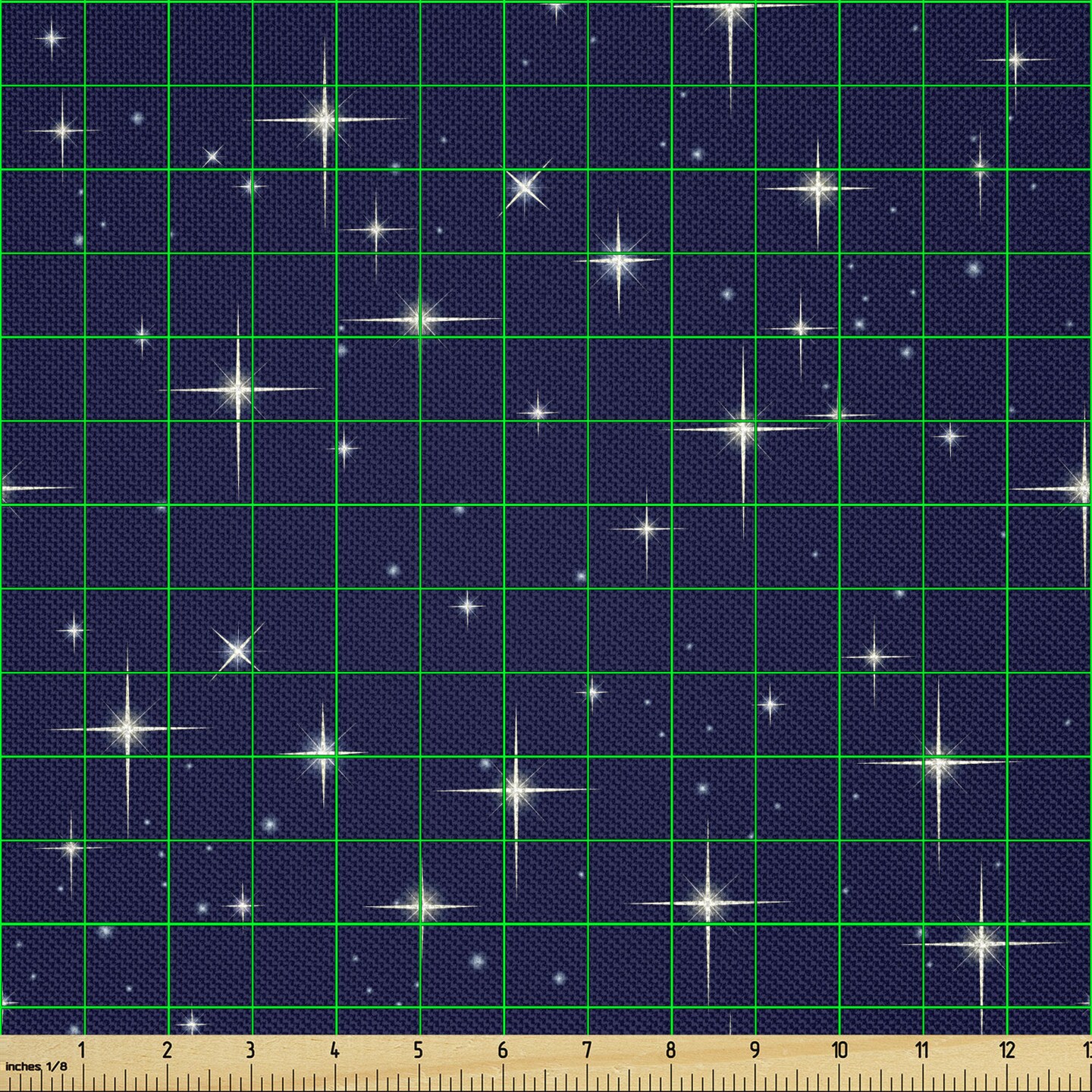Pick the 4 inch label on the ruler
1092x1092 pixels.
click(334, 1050)
